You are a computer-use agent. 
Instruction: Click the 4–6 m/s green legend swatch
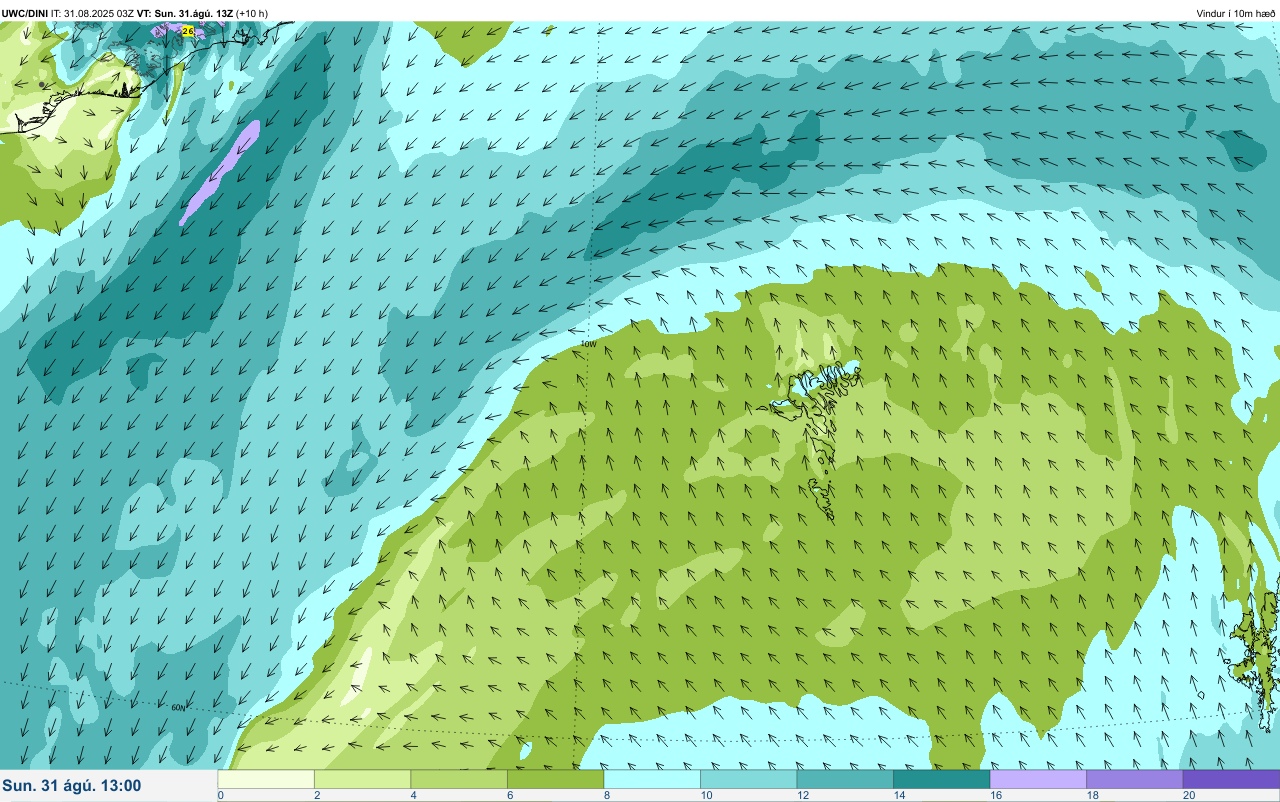click(459, 779)
